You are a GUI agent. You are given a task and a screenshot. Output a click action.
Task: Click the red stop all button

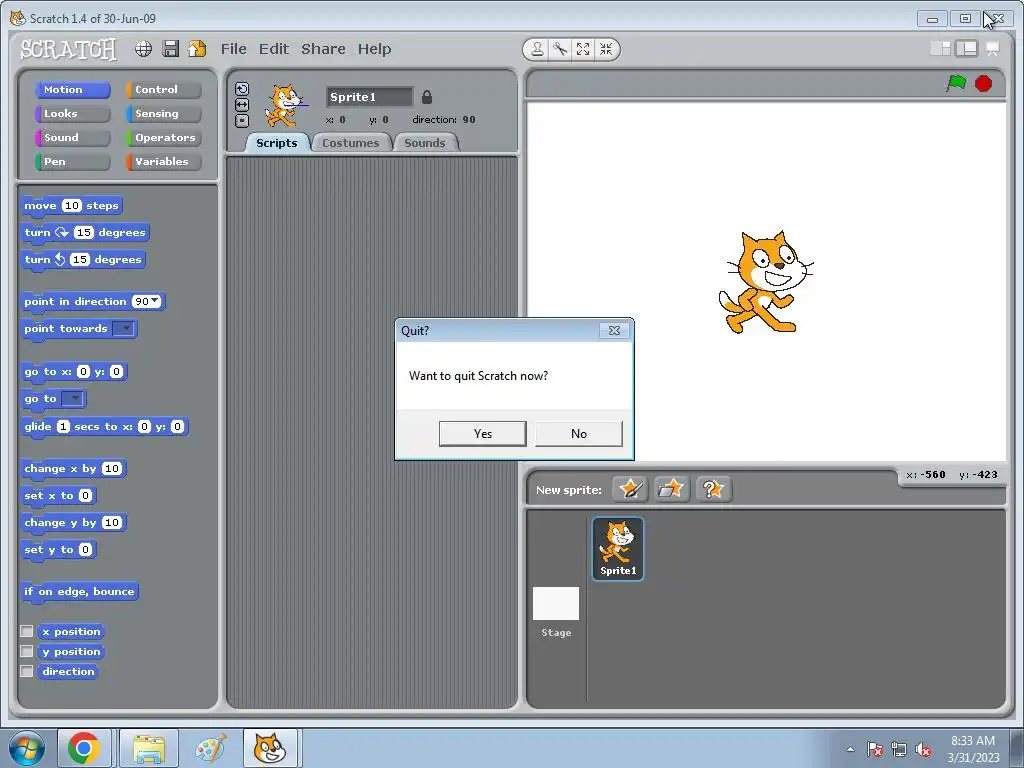pos(984,84)
